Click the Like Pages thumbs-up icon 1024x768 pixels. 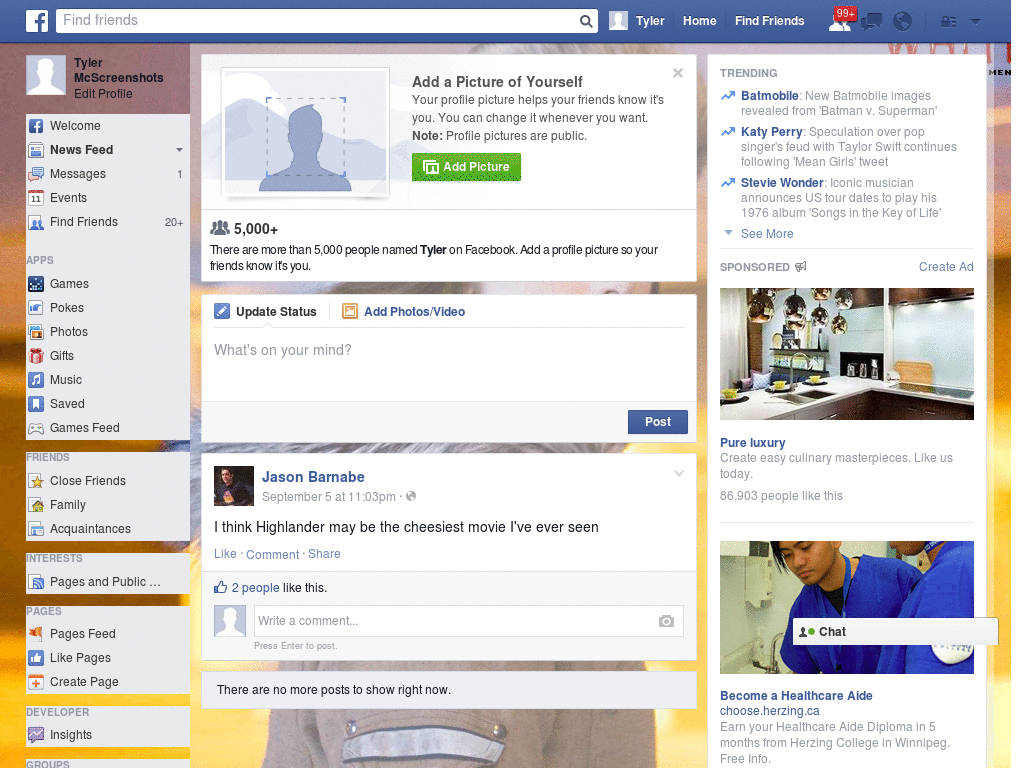tap(36, 658)
